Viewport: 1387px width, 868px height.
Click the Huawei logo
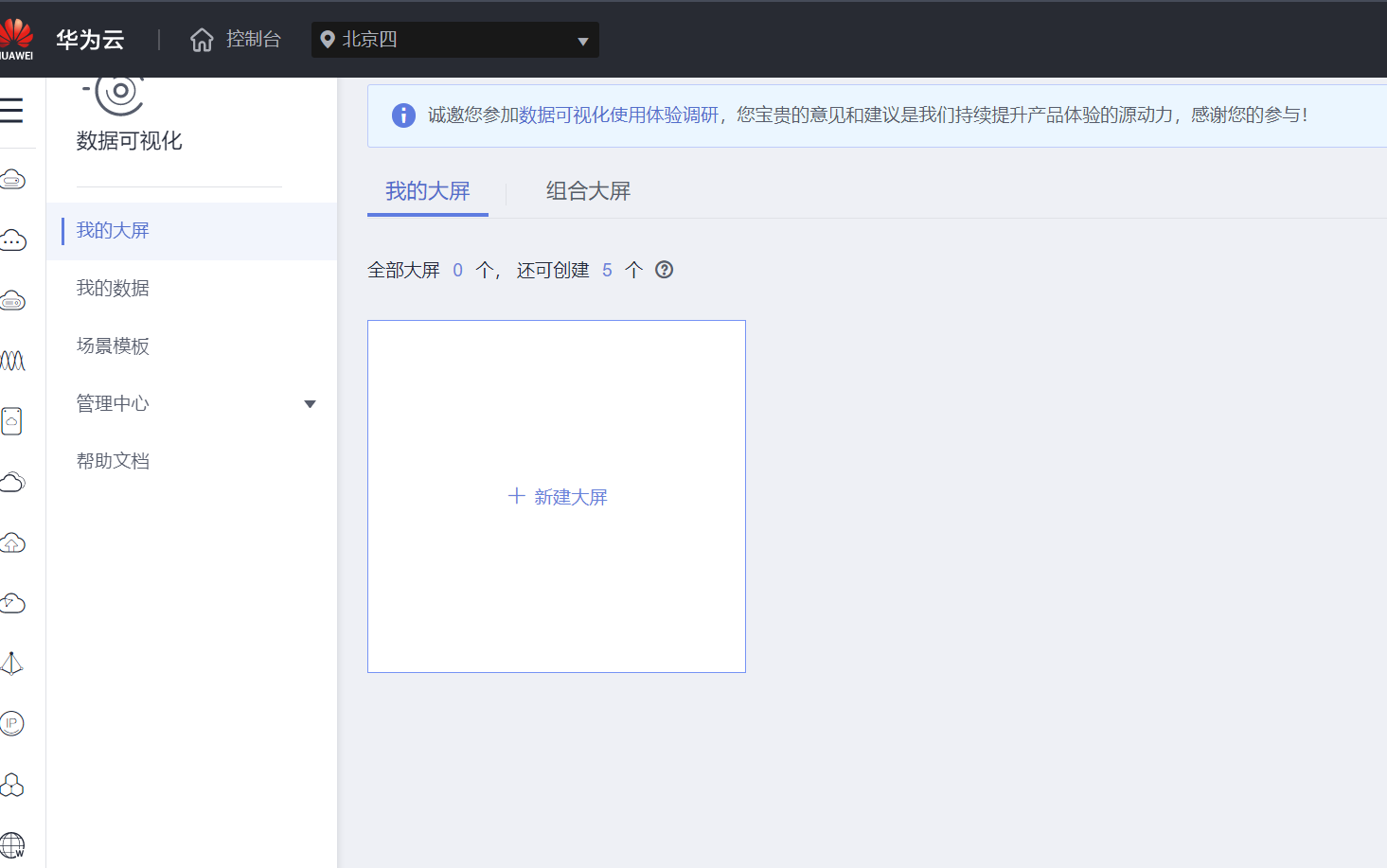click(x=16, y=40)
